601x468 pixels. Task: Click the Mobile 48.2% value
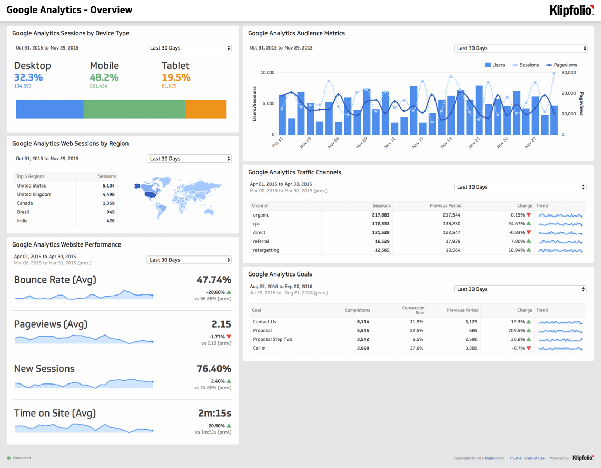pos(104,77)
